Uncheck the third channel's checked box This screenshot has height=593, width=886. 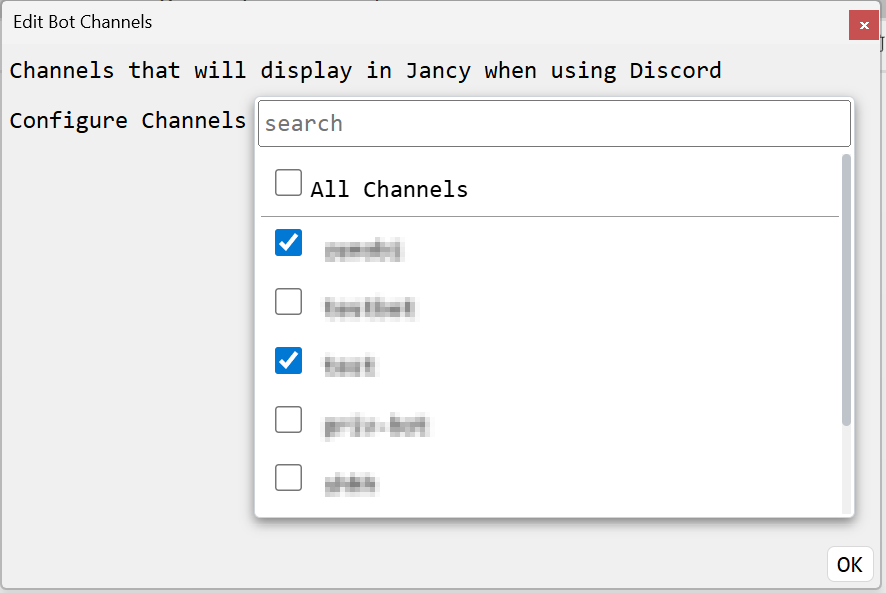click(288, 361)
